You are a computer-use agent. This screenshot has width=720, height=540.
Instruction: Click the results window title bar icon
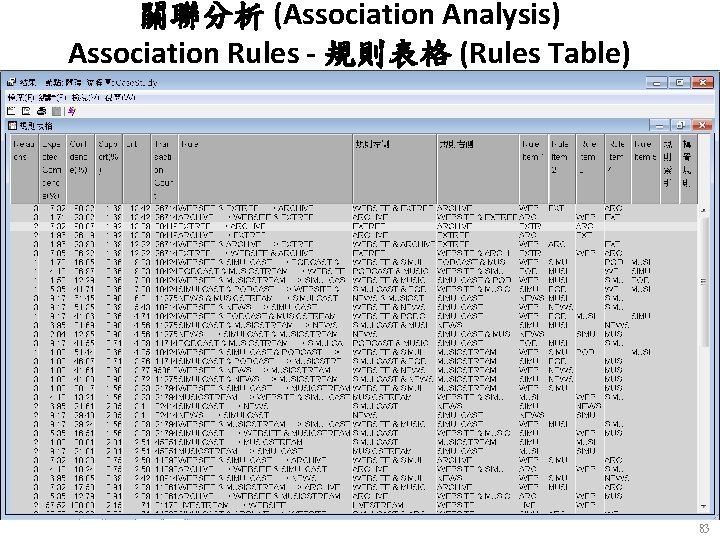pos(11,82)
